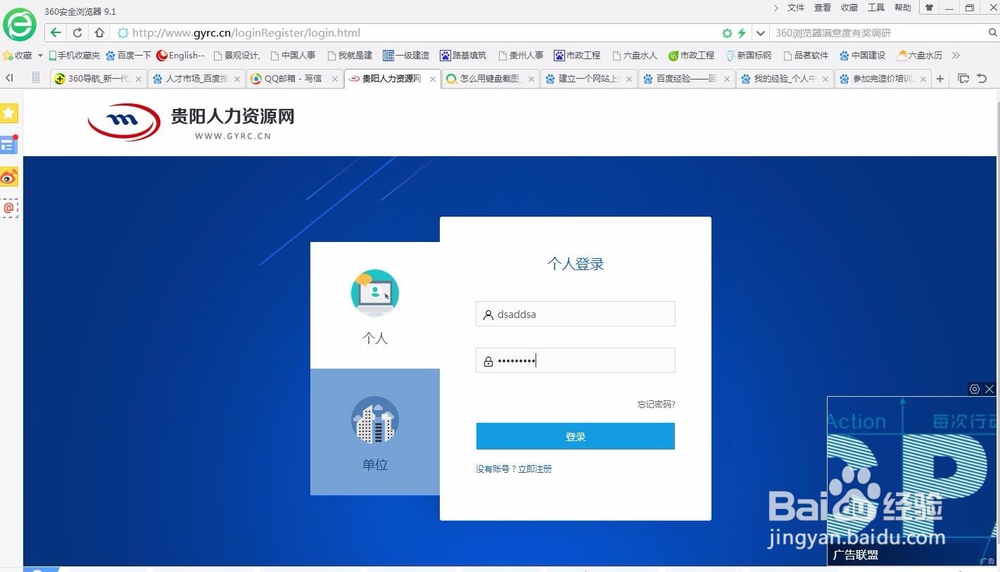Focus the password input field
Image resolution: width=1000 pixels, height=572 pixels.
pyautogui.click(x=575, y=360)
